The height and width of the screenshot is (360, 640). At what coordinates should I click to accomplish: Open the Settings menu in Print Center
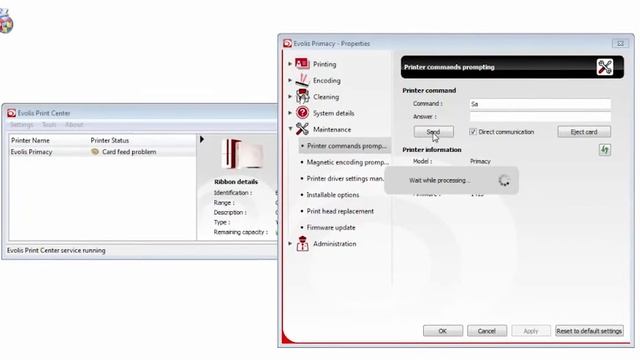coord(22,125)
